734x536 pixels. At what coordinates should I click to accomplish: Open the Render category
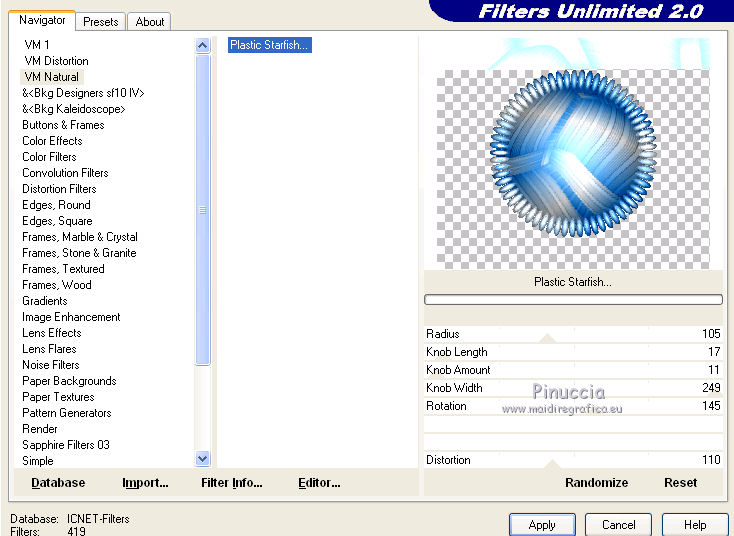[40, 429]
